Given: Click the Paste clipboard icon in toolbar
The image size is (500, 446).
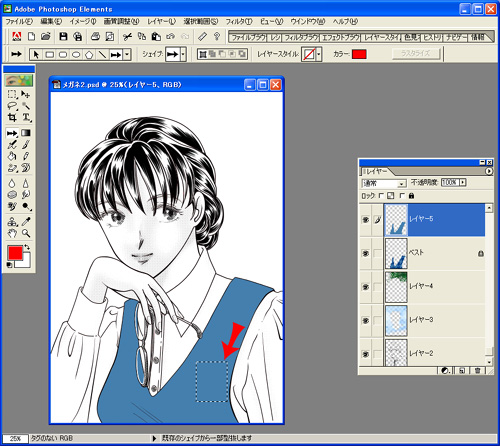Looking at the screenshot, I should coord(156,36).
